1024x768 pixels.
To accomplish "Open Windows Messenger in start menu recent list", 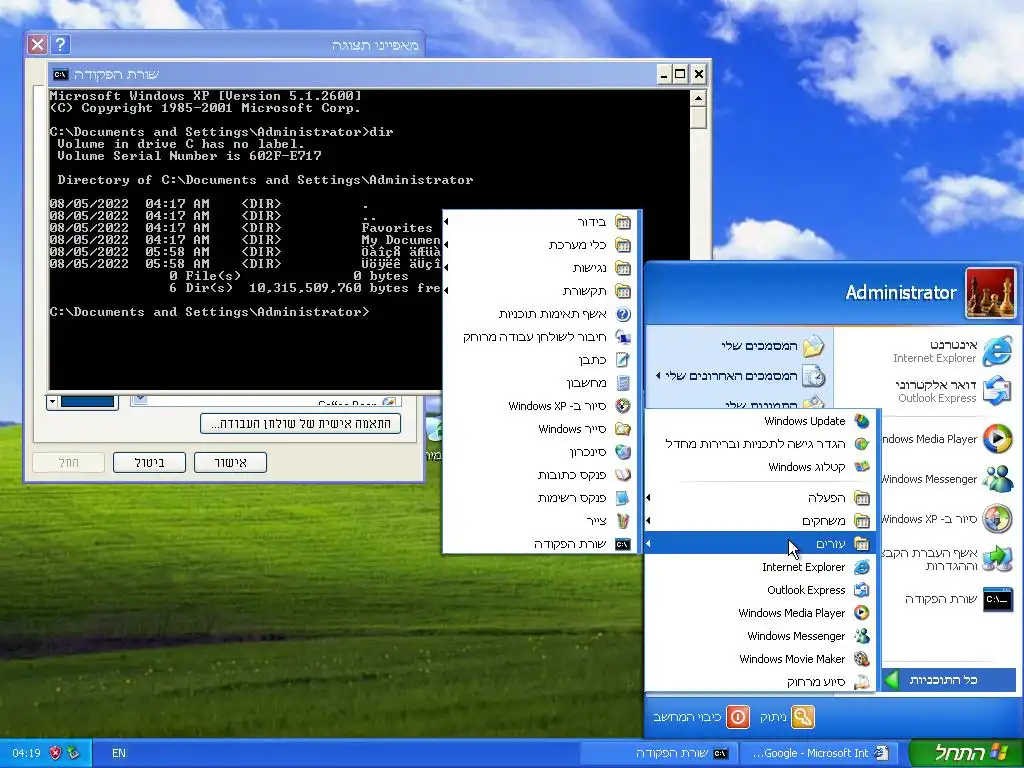I will coord(947,479).
